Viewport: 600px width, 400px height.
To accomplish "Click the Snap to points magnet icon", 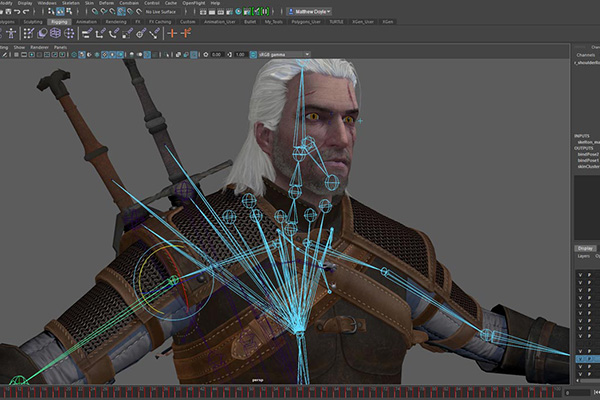I will (x=112, y=12).
